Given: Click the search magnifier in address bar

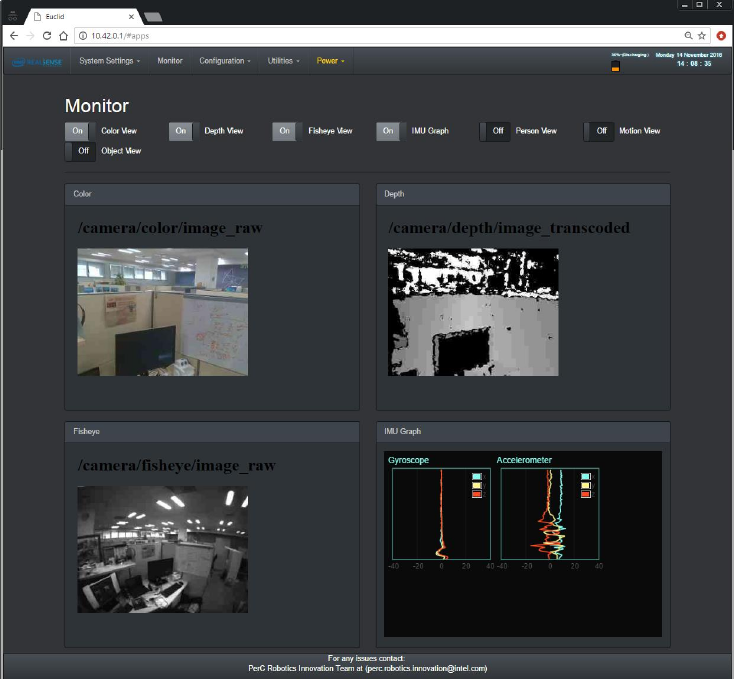Looking at the screenshot, I should coord(687,35).
